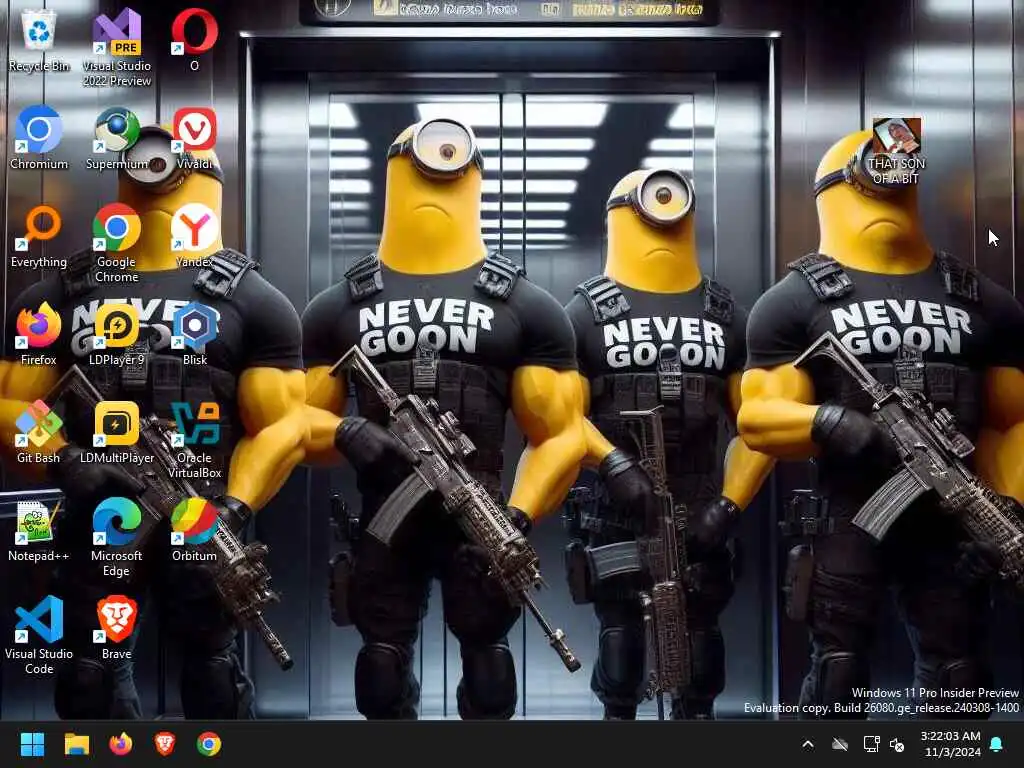Select the Vivaldi browser shortcut

[194, 138]
